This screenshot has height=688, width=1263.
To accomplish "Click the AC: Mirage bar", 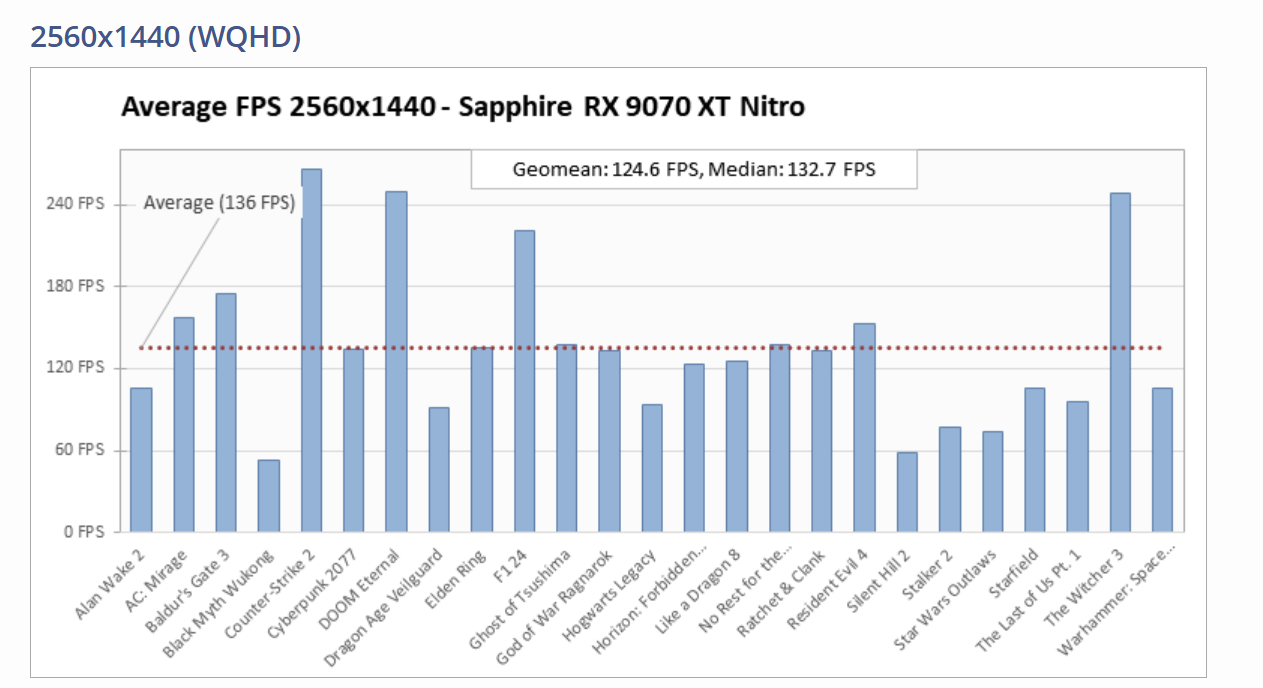I will [x=184, y=425].
